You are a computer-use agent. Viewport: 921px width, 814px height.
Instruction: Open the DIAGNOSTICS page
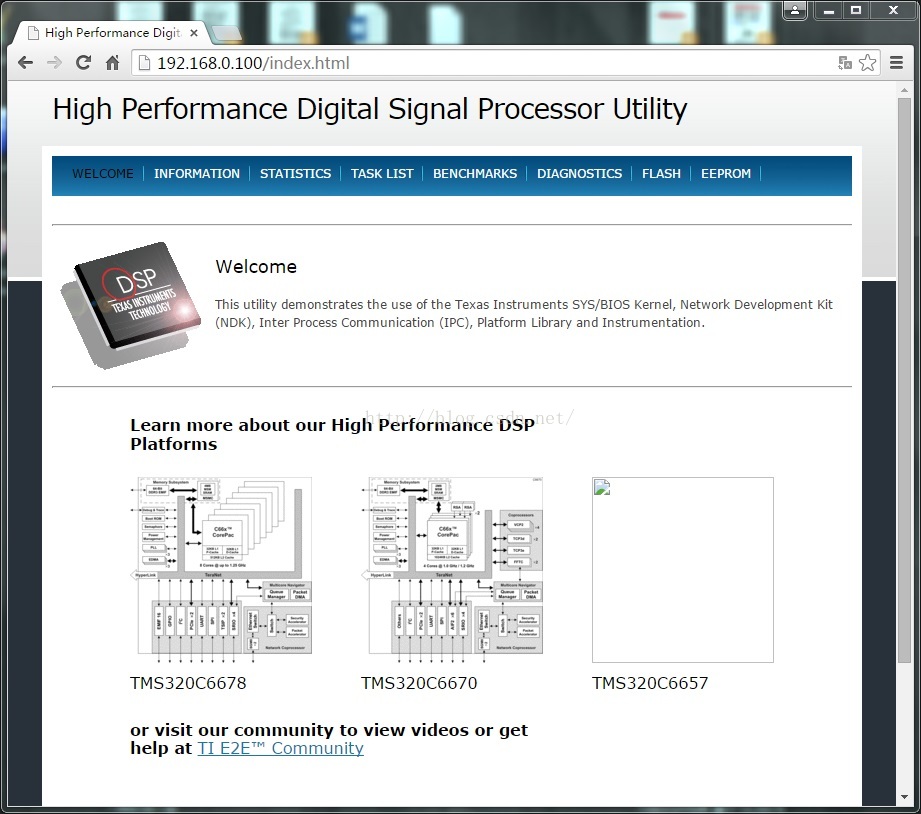tap(579, 174)
